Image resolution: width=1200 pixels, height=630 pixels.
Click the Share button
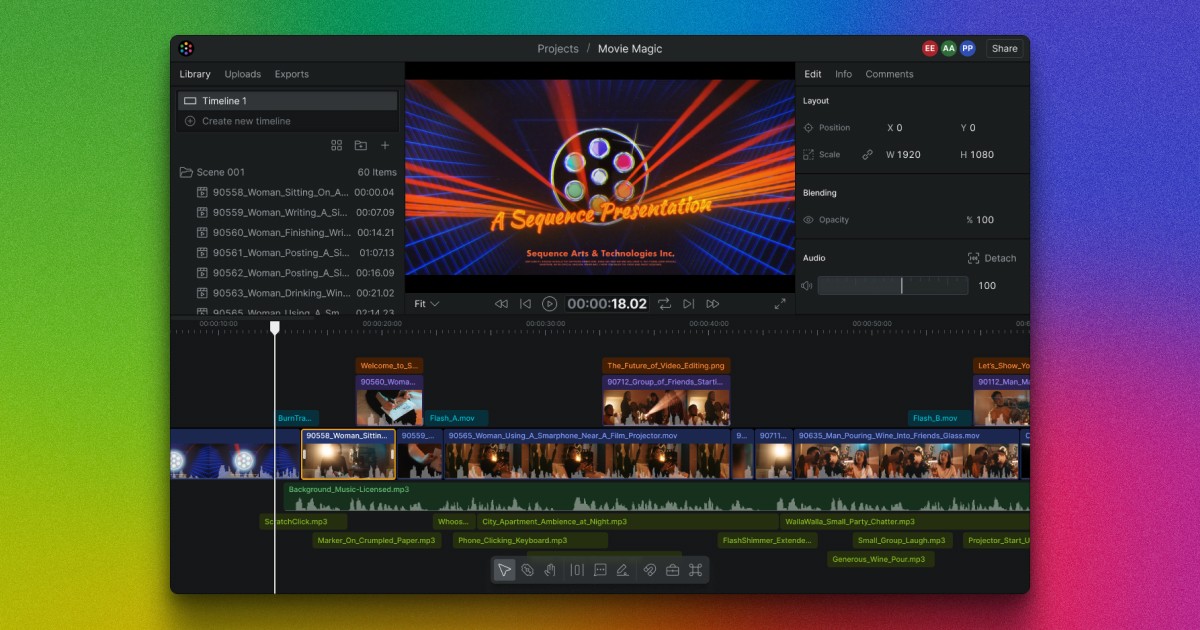tap(1005, 48)
